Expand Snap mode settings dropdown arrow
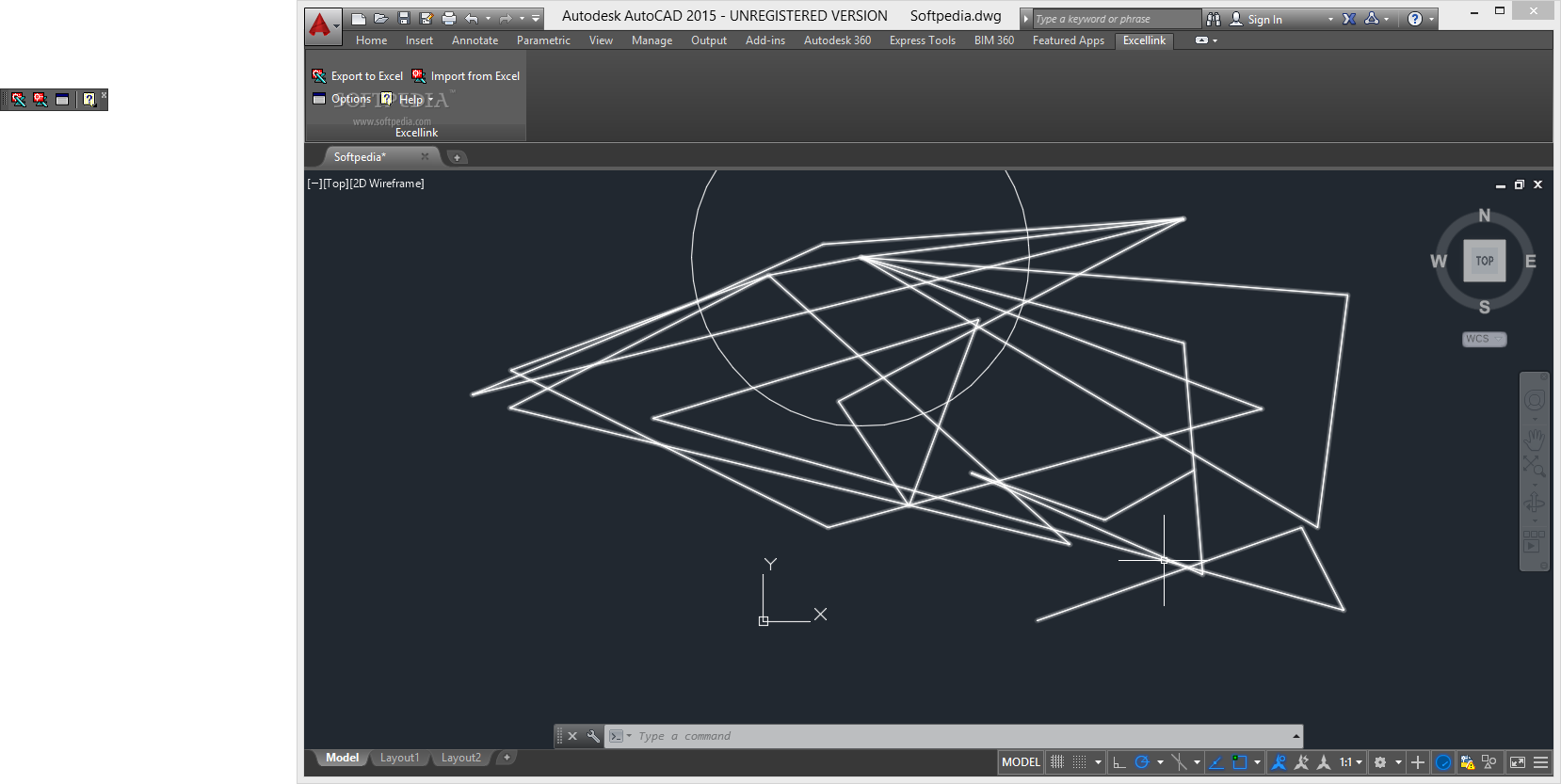The width and height of the screenshot is (1561, 784). point(1099,762)
